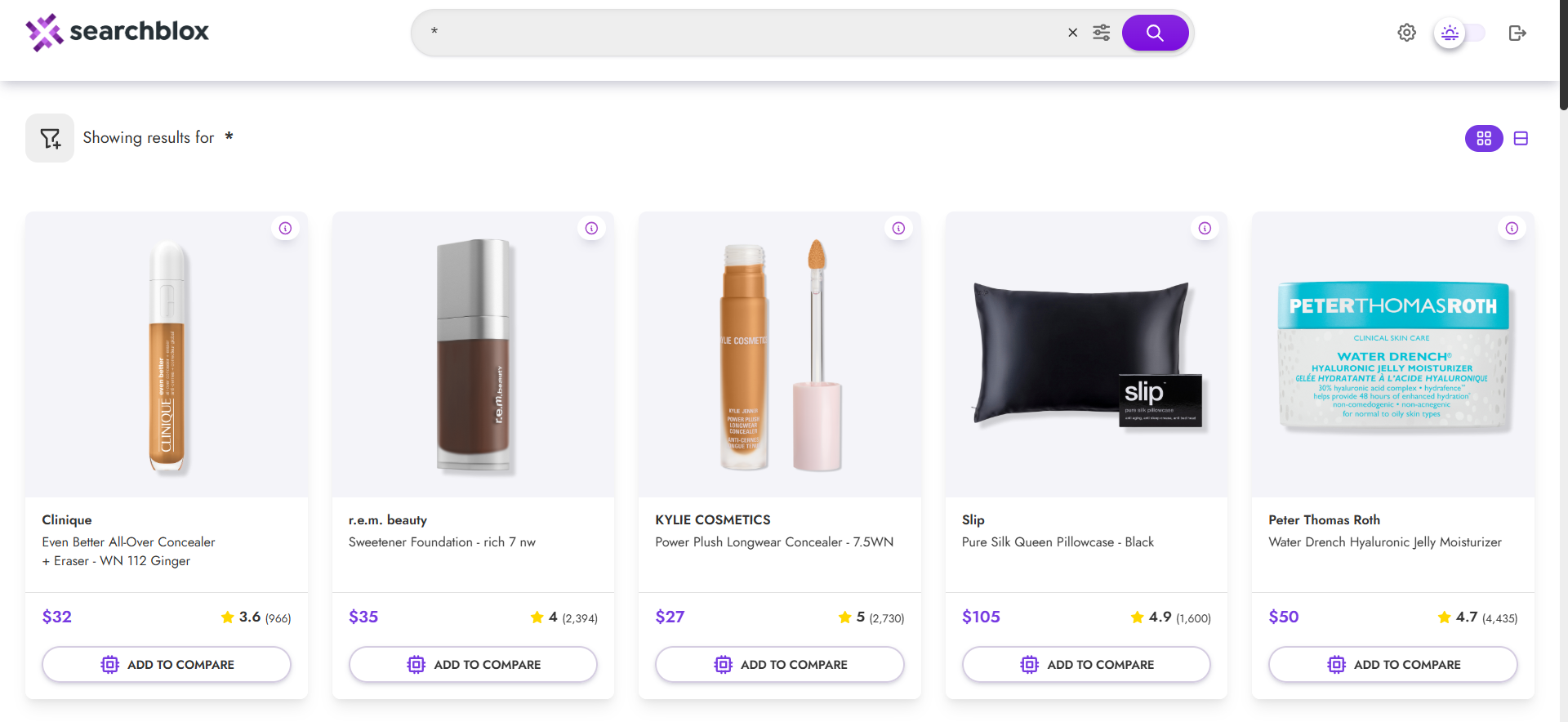Screen dimensions: 1568x722
Task: Click the r.e.m. beauty foundation image
Action: [474, 355]
